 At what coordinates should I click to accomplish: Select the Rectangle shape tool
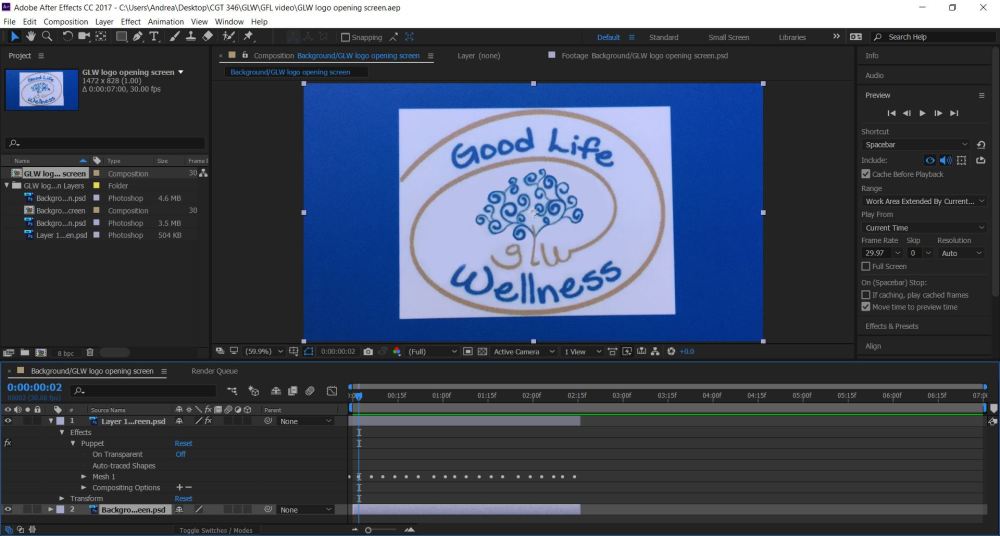point(121,36)
